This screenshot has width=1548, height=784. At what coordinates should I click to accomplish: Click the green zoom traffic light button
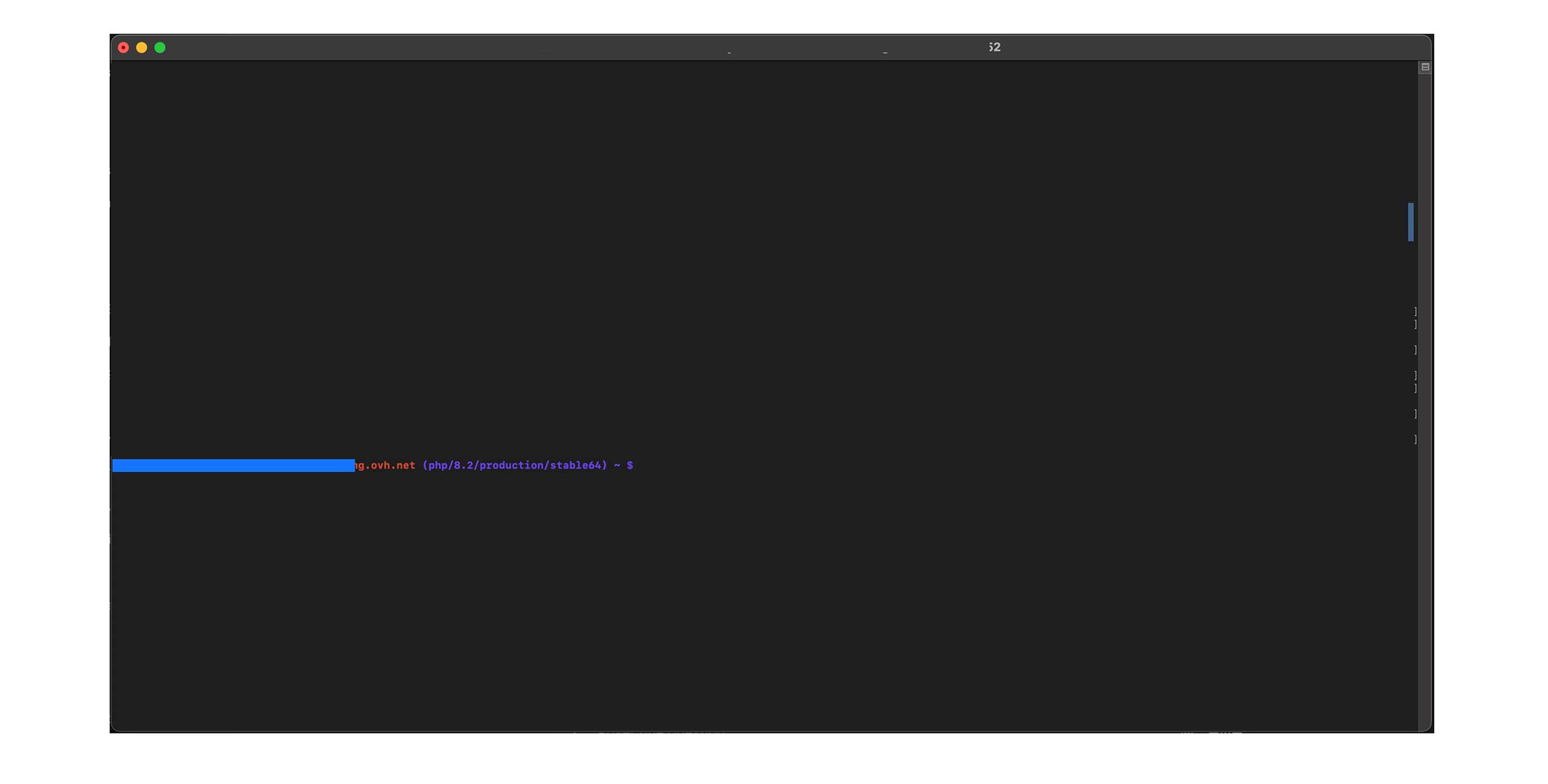click(160, 47)
